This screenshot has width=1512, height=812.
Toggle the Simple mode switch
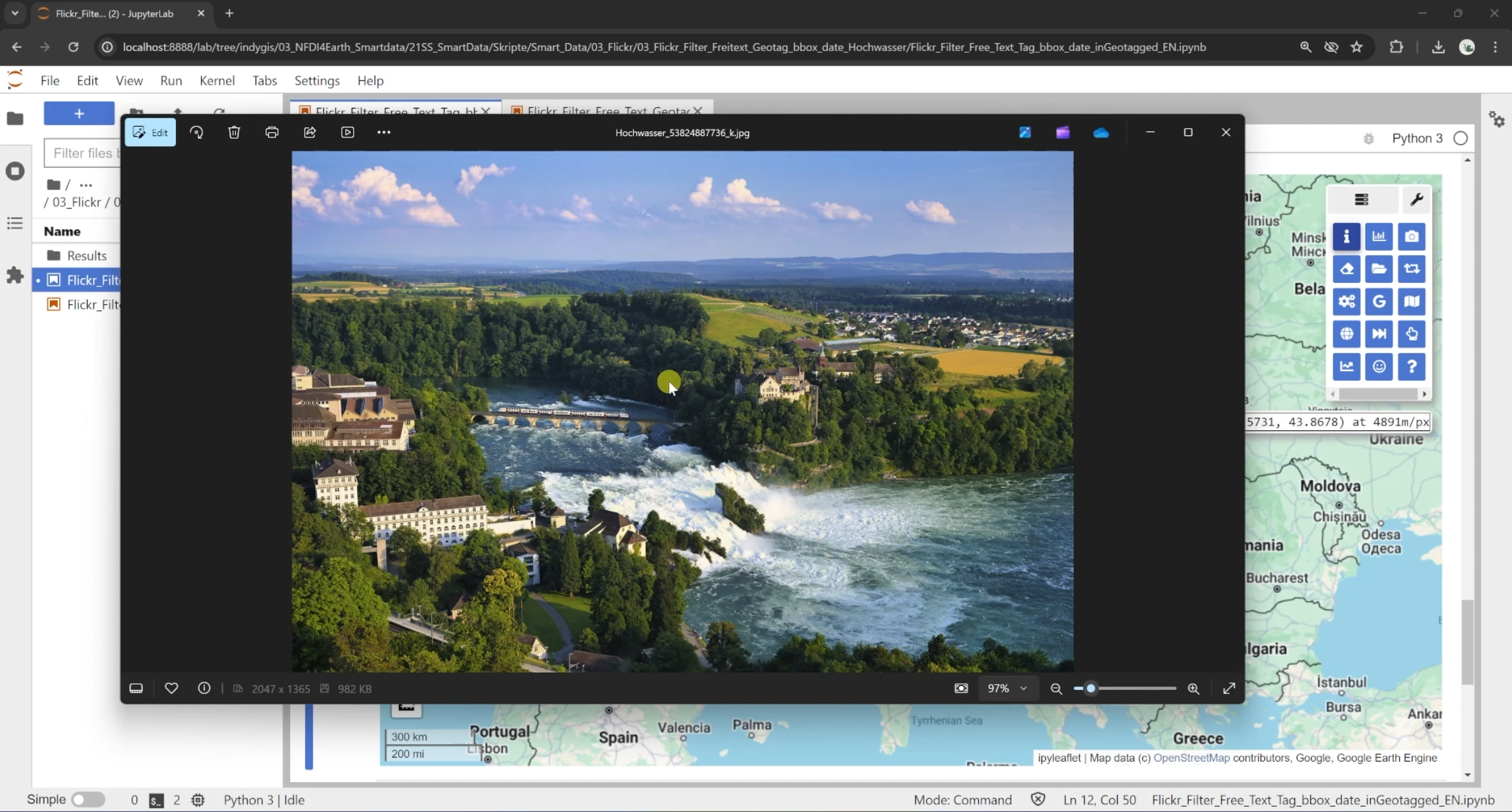[x=88, y=799]
